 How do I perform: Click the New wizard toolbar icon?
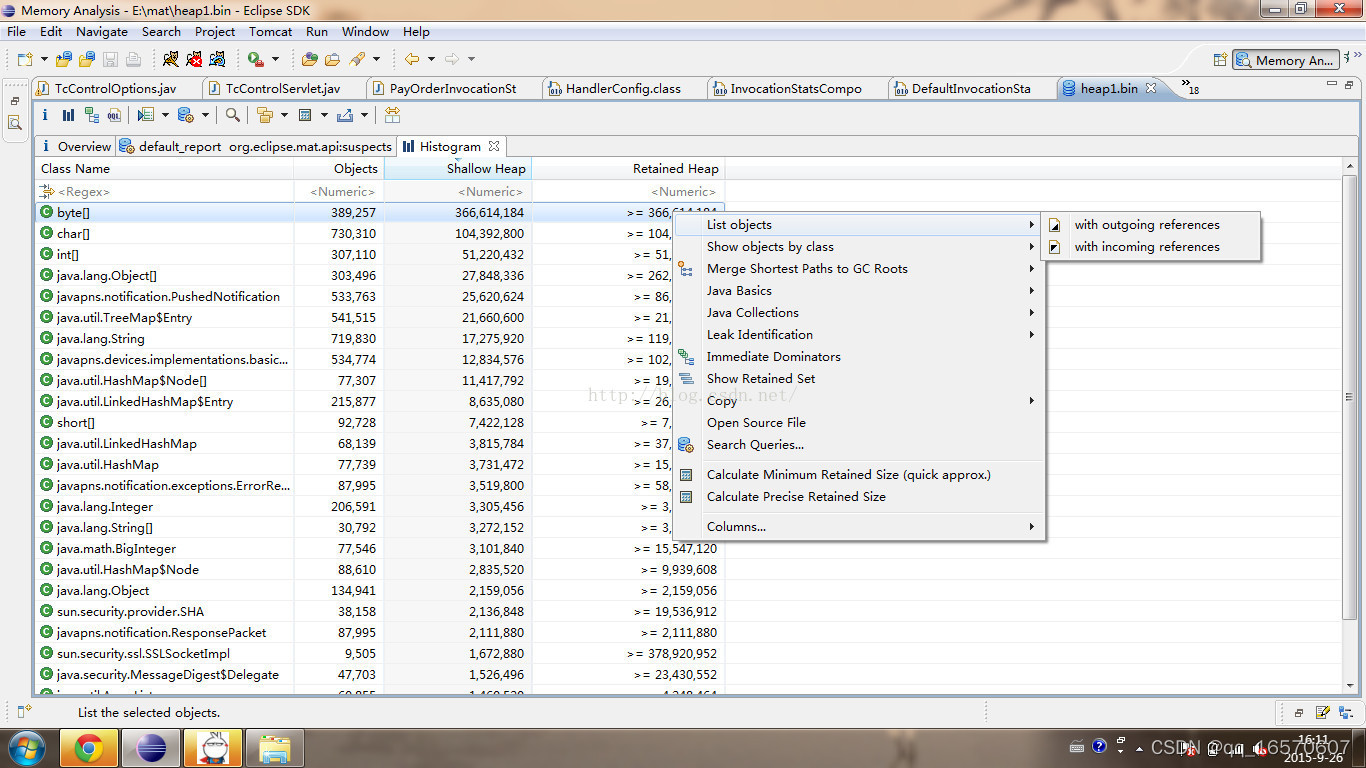tap(25, 59)
